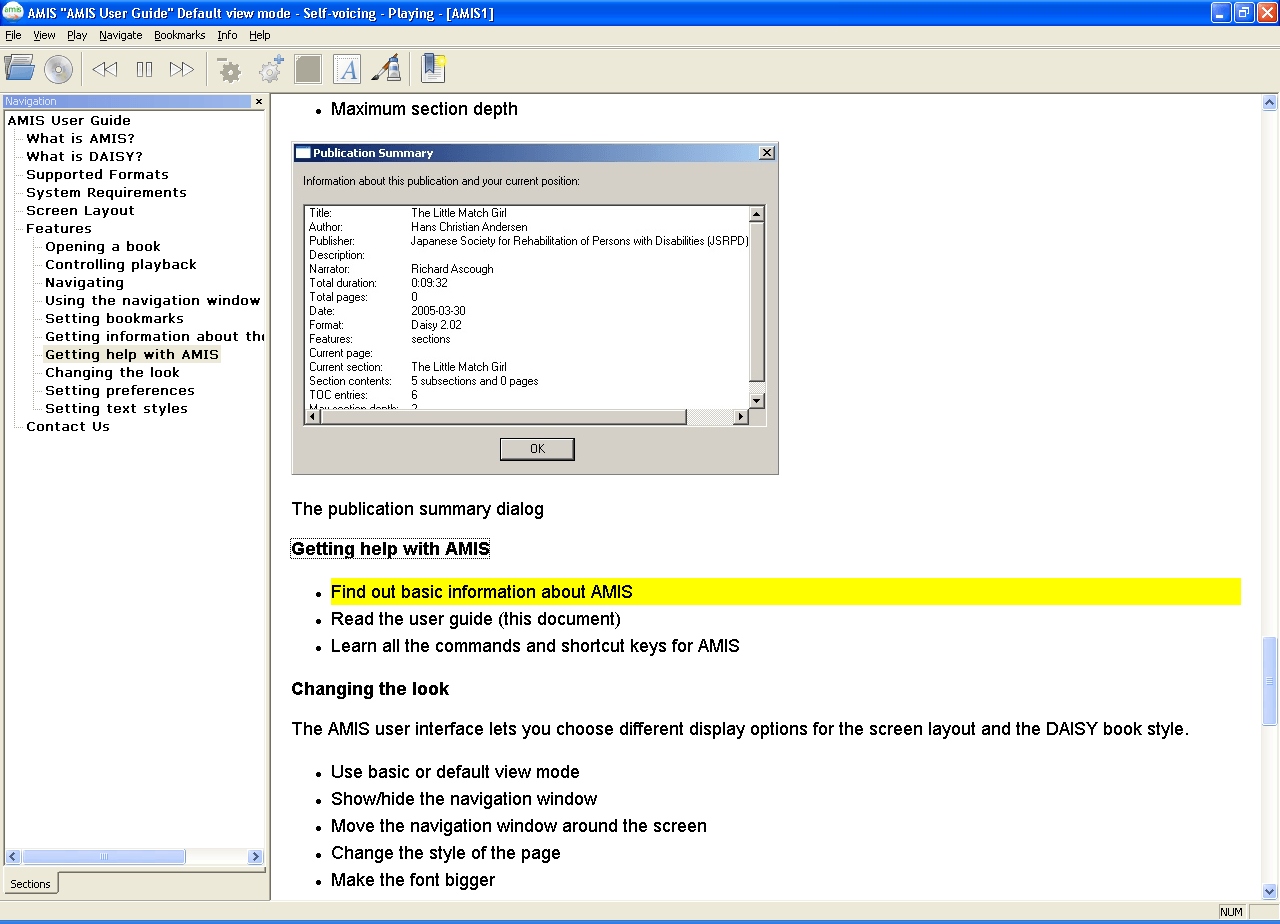Close the Navigation panel
The width and height of the screenshot is (1280, 924).
pos(259,101)
